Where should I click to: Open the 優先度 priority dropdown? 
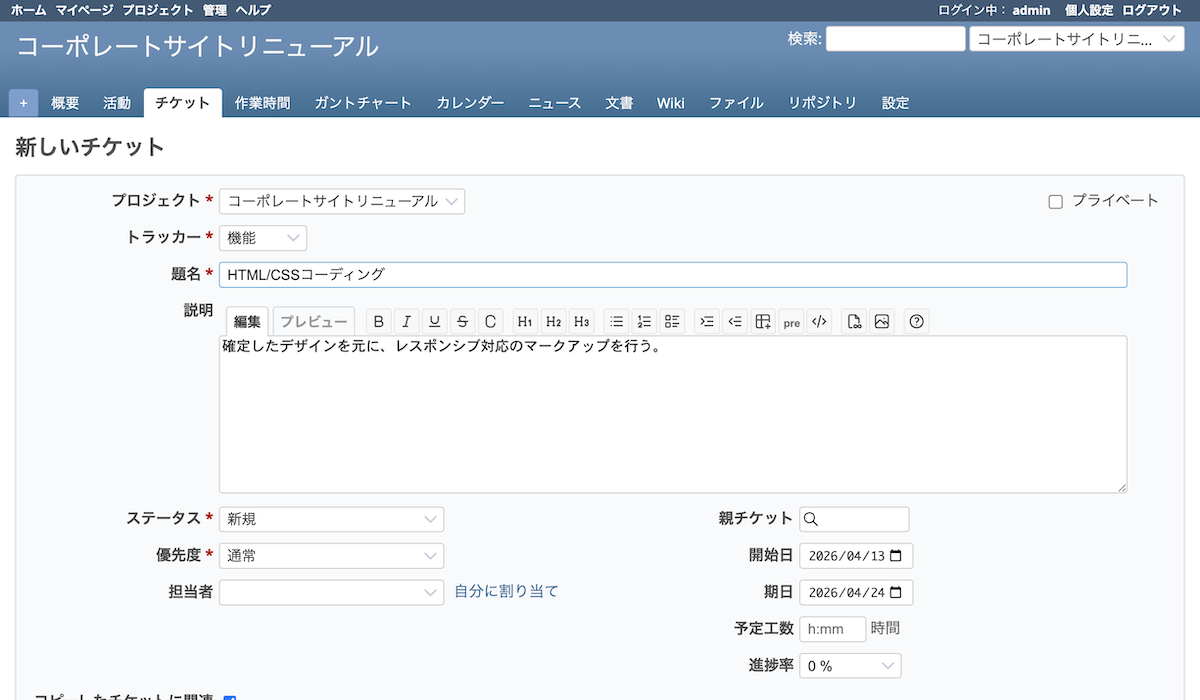tap(331, 556)
